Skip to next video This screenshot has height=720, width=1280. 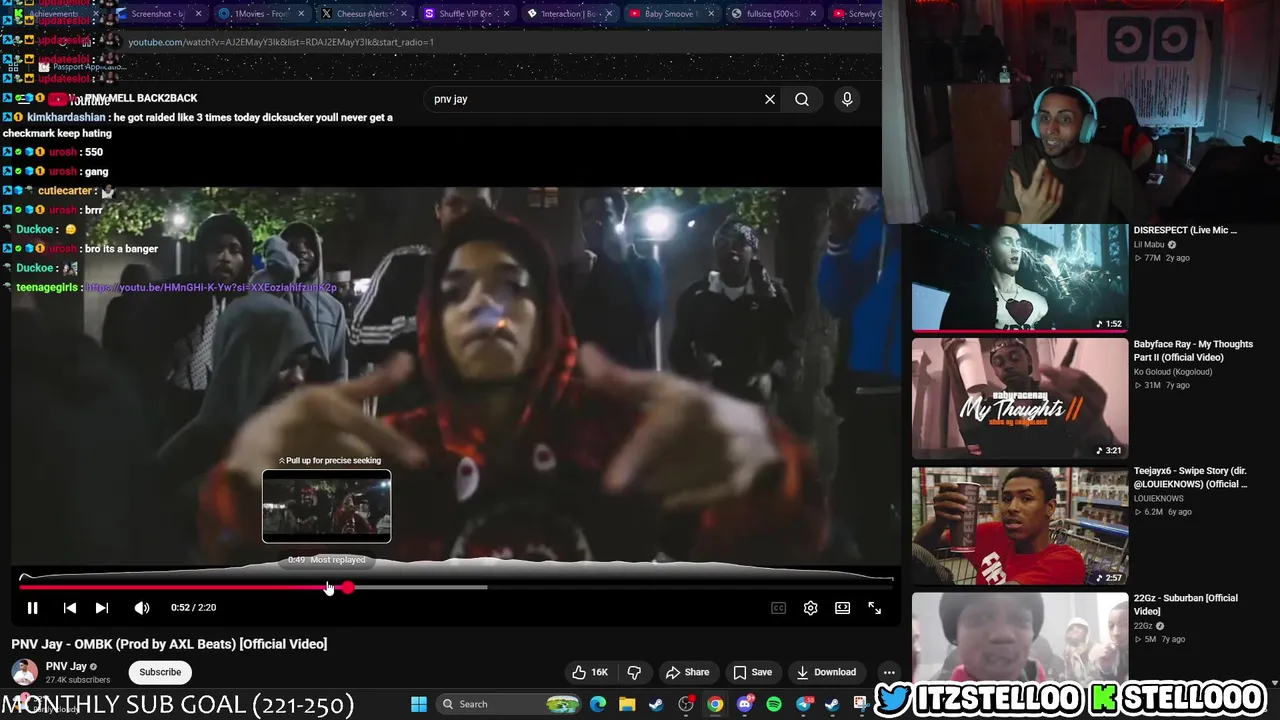coord(101,608)
